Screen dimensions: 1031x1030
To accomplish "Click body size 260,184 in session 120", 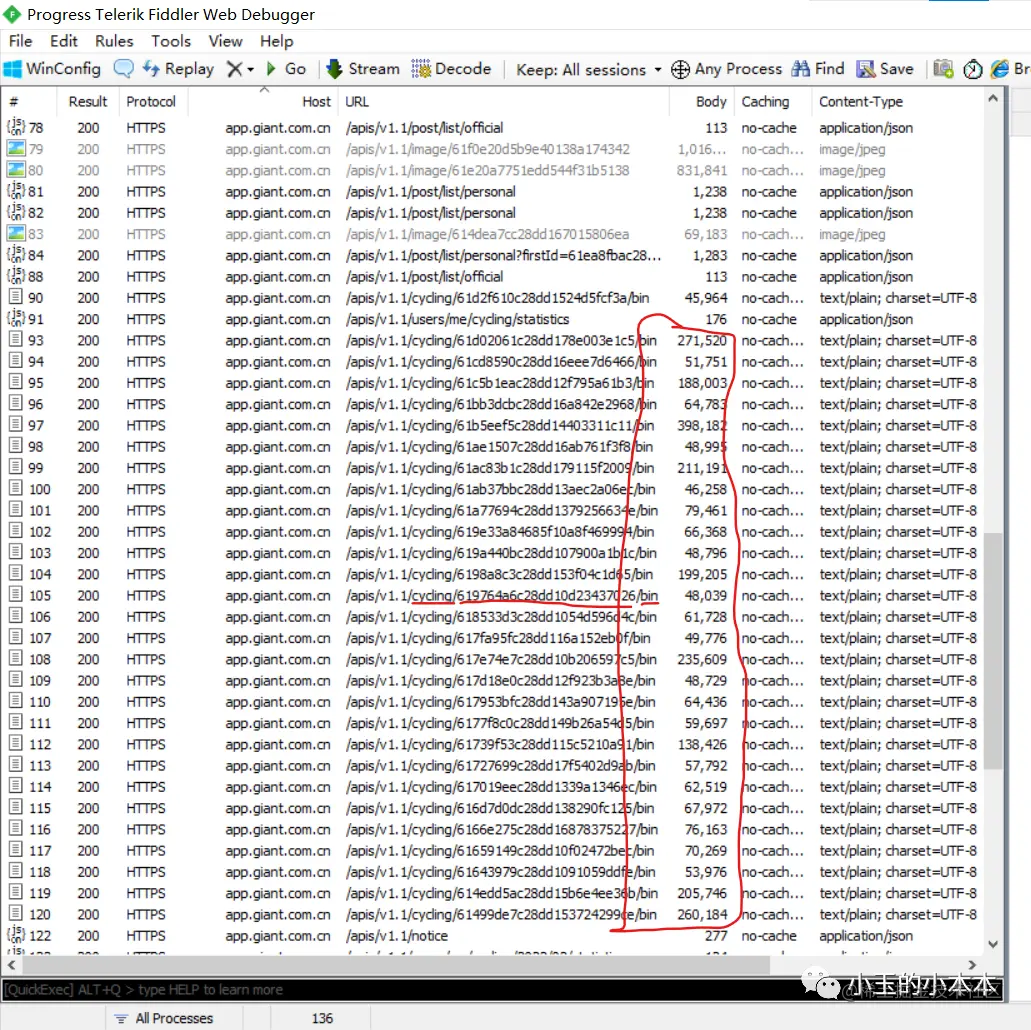I will click(702, 914).
